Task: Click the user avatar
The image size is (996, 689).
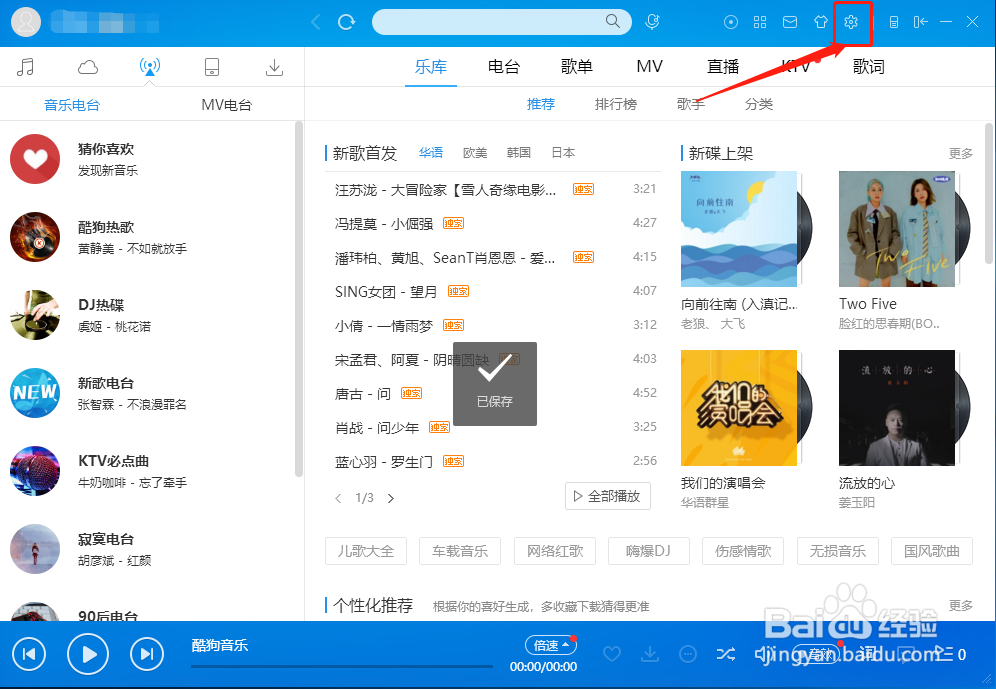Action: (26, 22)
